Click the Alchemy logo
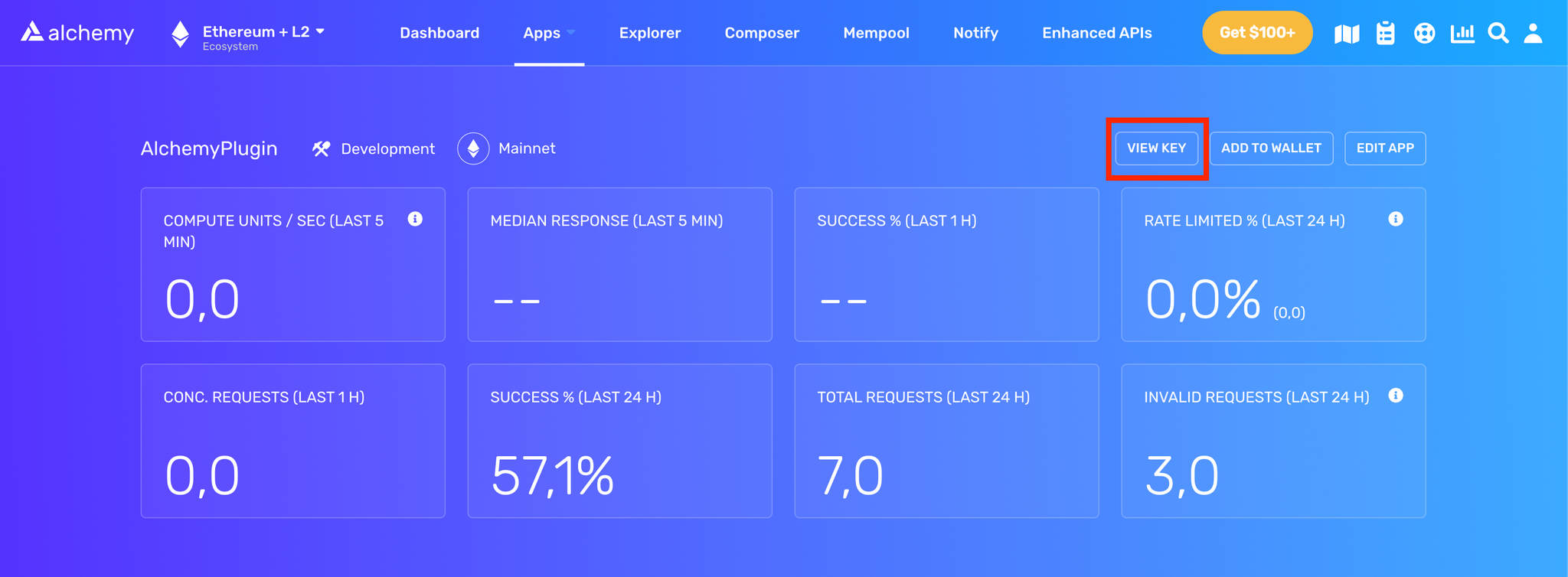1568x577 pixels. [x=77, y=32]
